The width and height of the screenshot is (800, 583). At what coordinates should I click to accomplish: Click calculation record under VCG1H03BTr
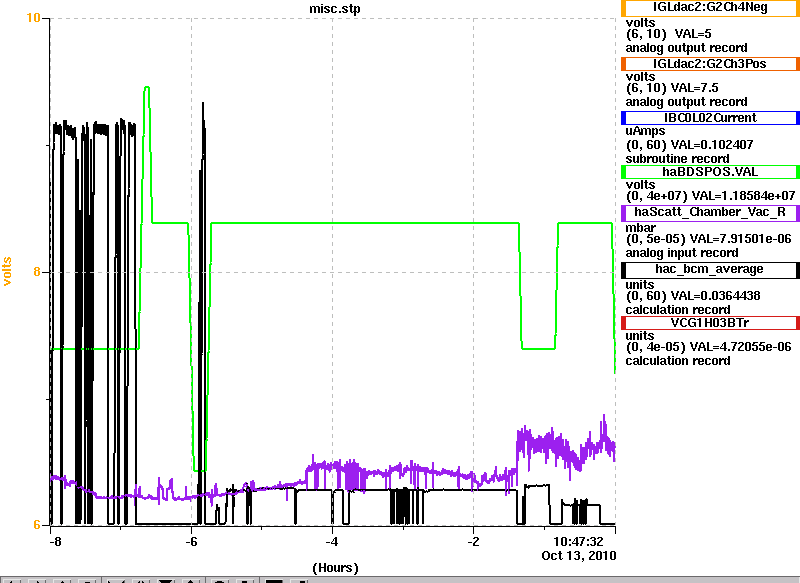678,361
